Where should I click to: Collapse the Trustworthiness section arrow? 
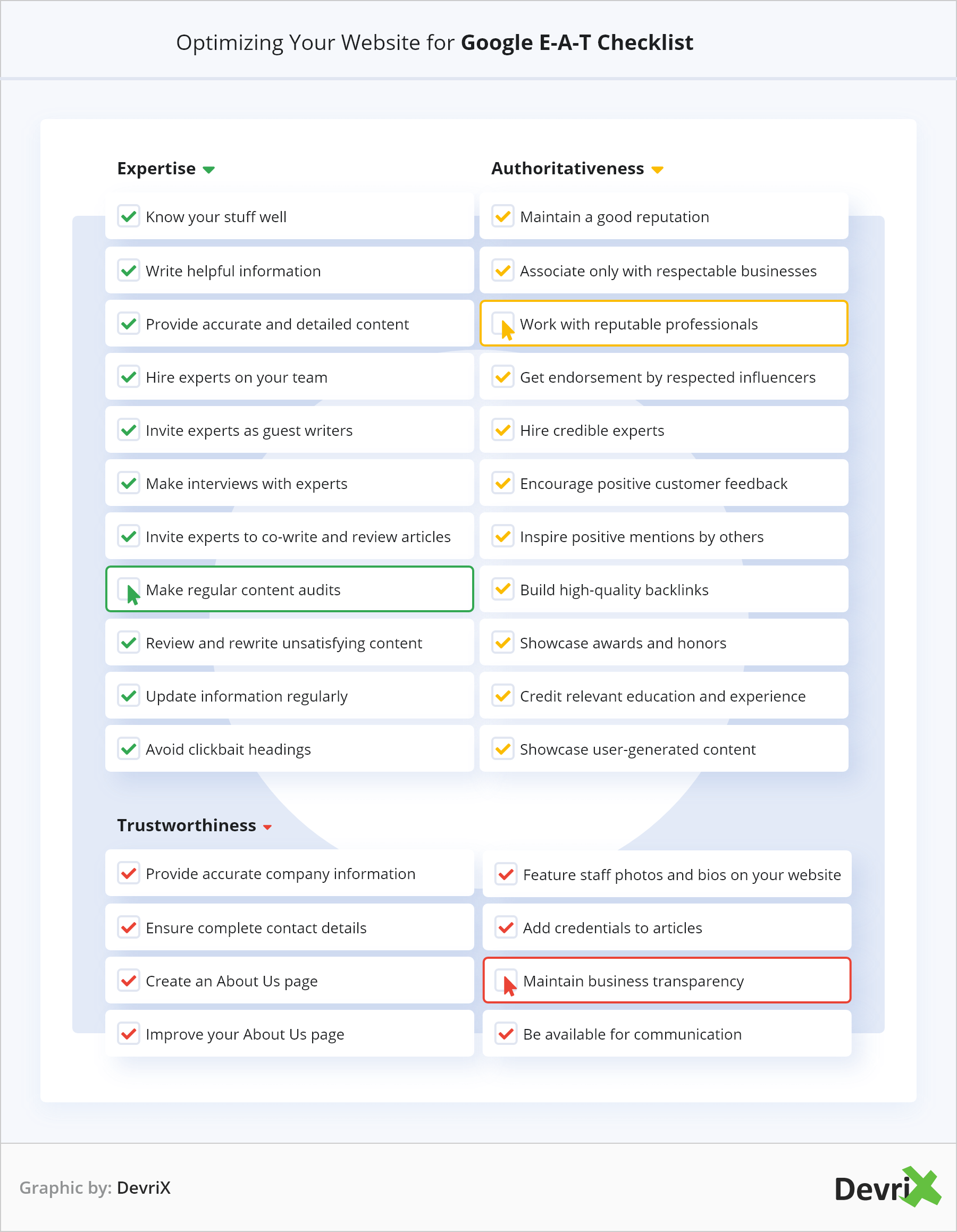[x=267, y=827]
